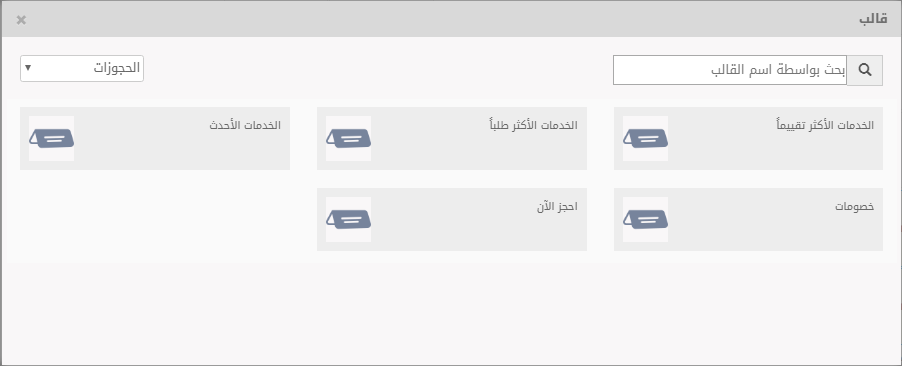Select the الخدمات الأكثر طلباً label text
The image size is (902, 366).
pyautogui.click(x=533, y=124)
